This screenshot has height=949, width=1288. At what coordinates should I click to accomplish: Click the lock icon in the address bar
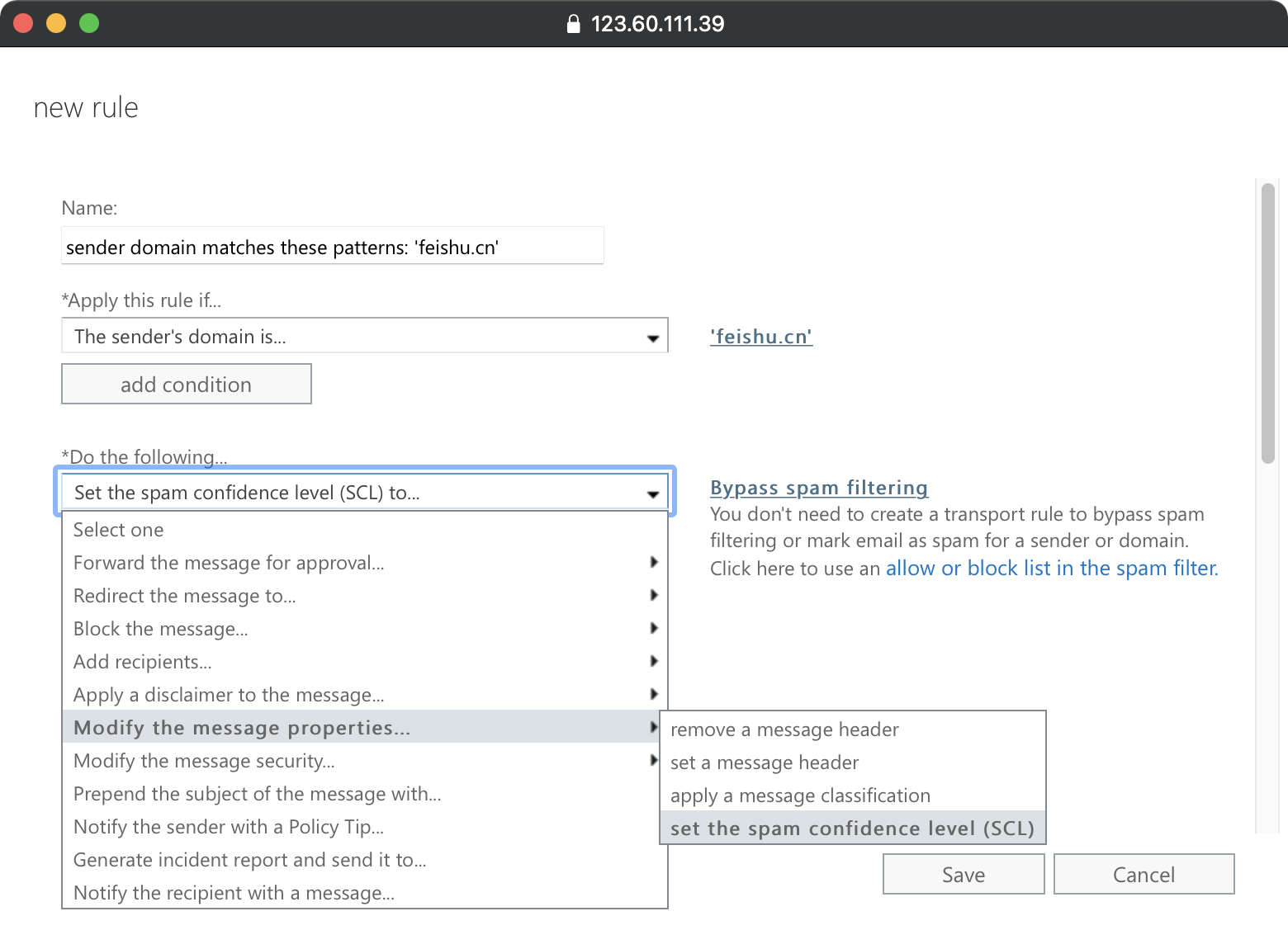[574, 24]
